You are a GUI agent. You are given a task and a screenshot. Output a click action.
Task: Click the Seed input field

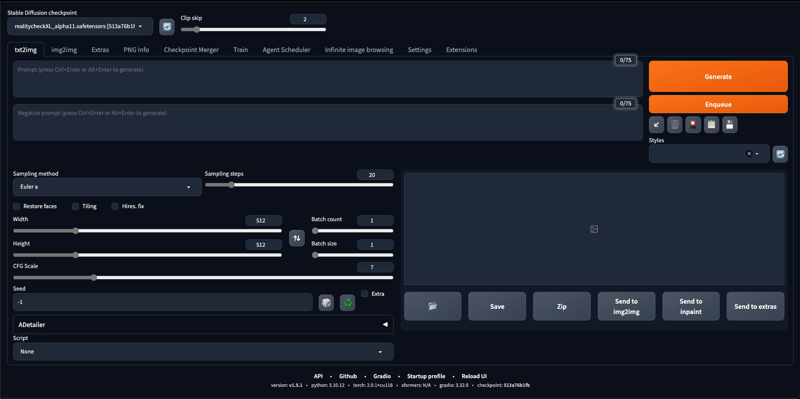[x=163, y=302]
